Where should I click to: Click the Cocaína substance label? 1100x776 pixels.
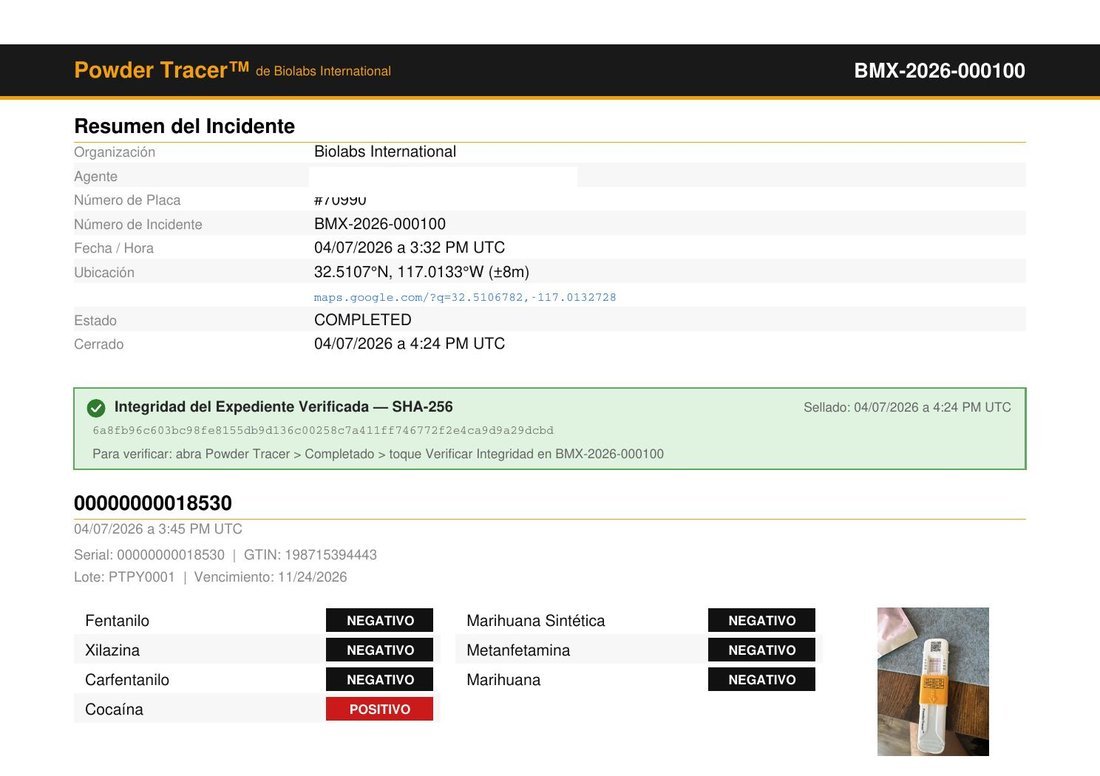[x=114, y=709]
